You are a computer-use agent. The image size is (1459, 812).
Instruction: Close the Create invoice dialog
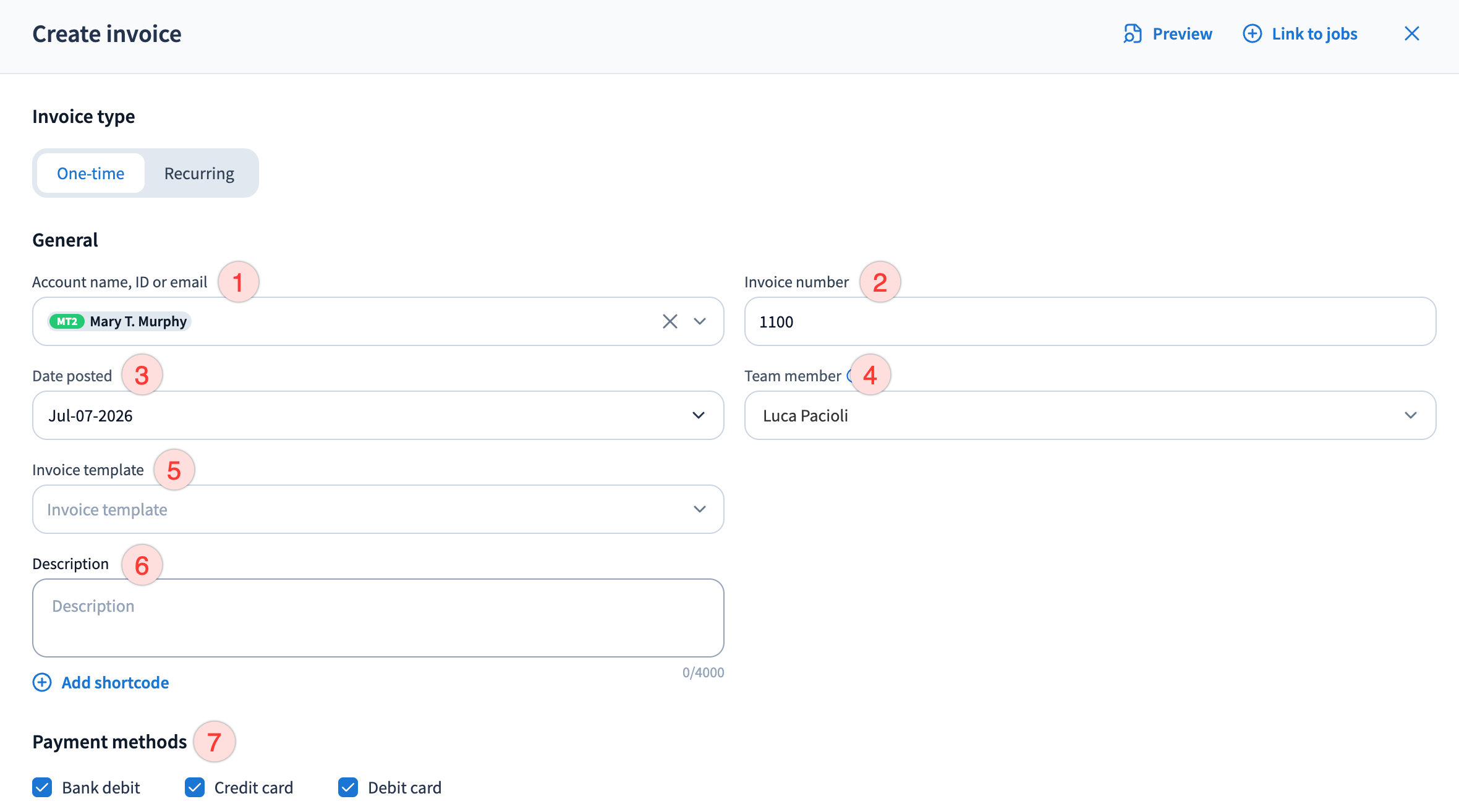(x=1412, y=33)
